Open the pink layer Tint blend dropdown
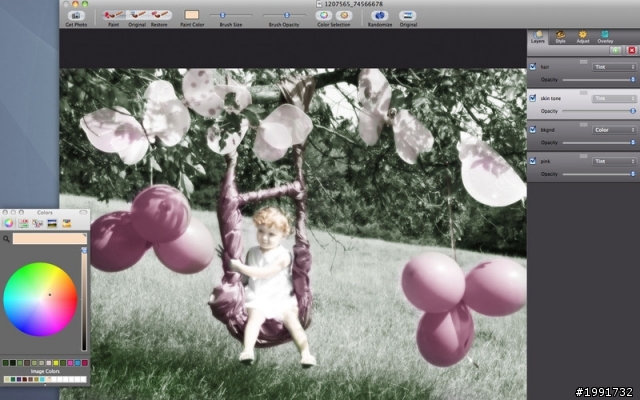The height and width of the screenshot is (400, 640). [614, 162]
